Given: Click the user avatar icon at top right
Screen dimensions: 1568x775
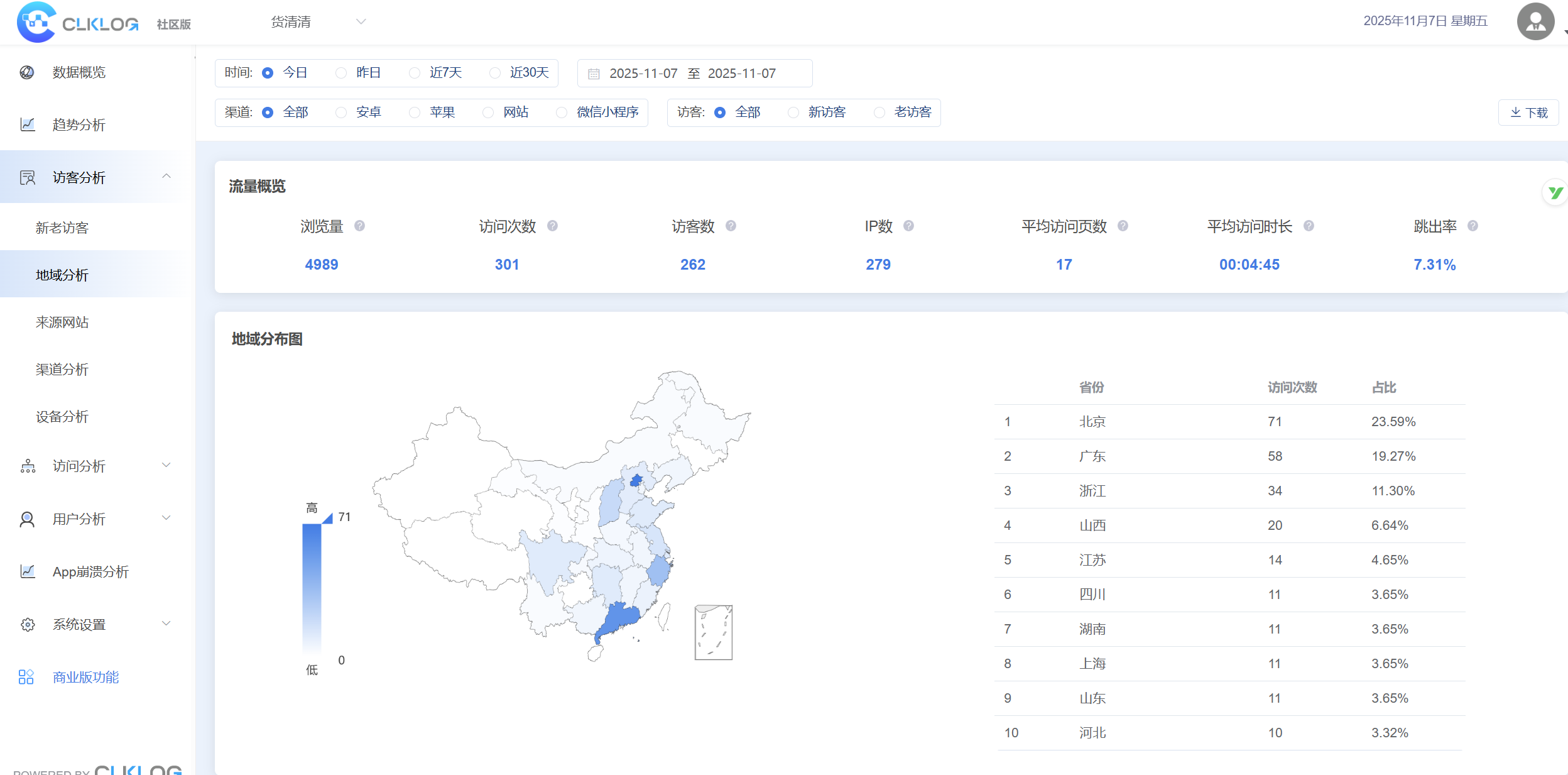Looking at the screenshot, I should point(1535,21).
